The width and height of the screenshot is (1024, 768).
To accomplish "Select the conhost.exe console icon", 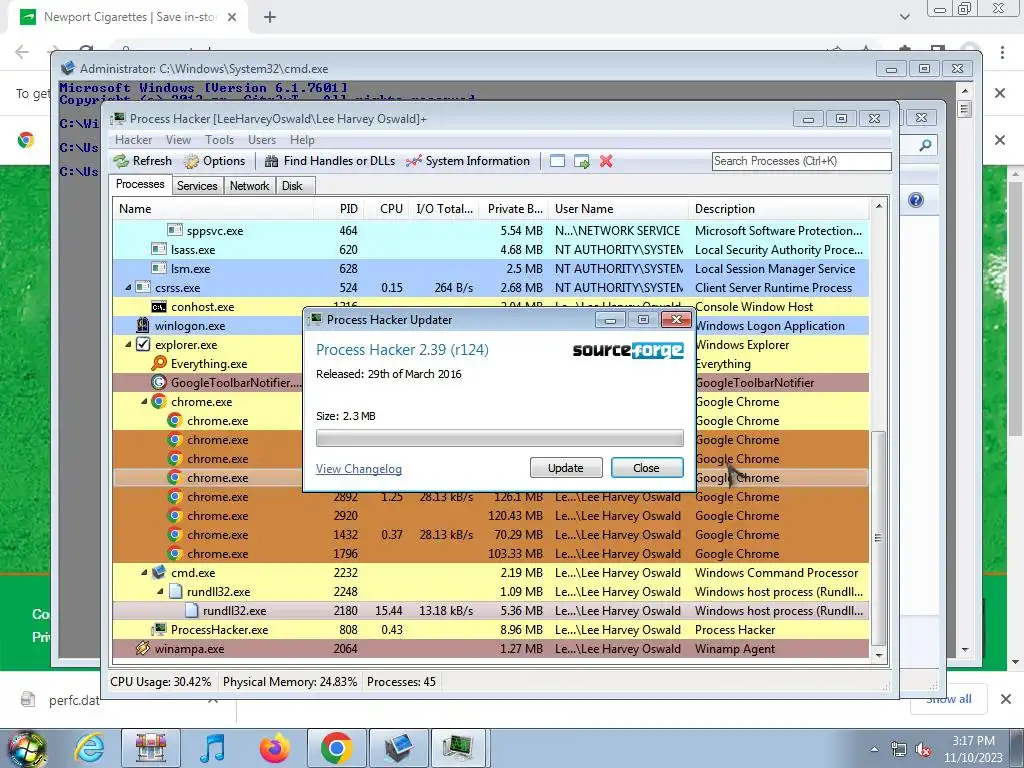I will [159, 306].
